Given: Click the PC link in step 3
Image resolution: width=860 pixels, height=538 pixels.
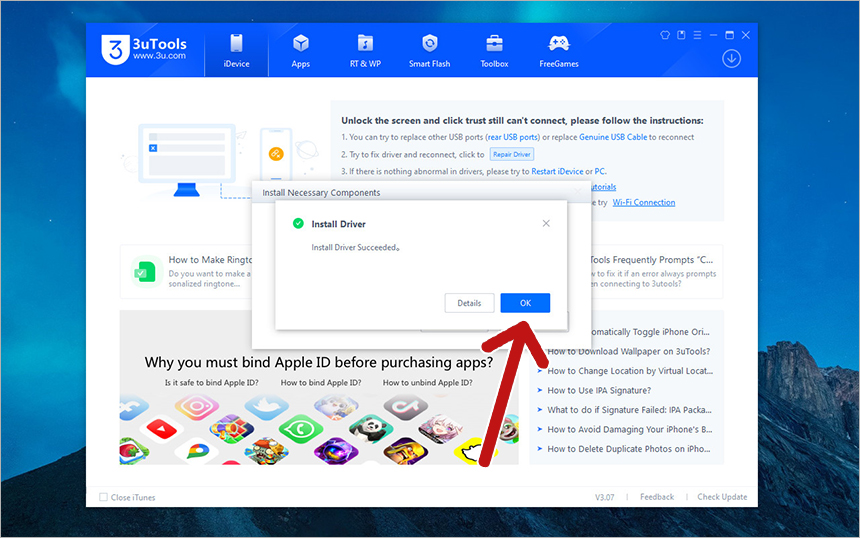Looking at the screenshot, I should pyautogui.click(x=599, y=171).
